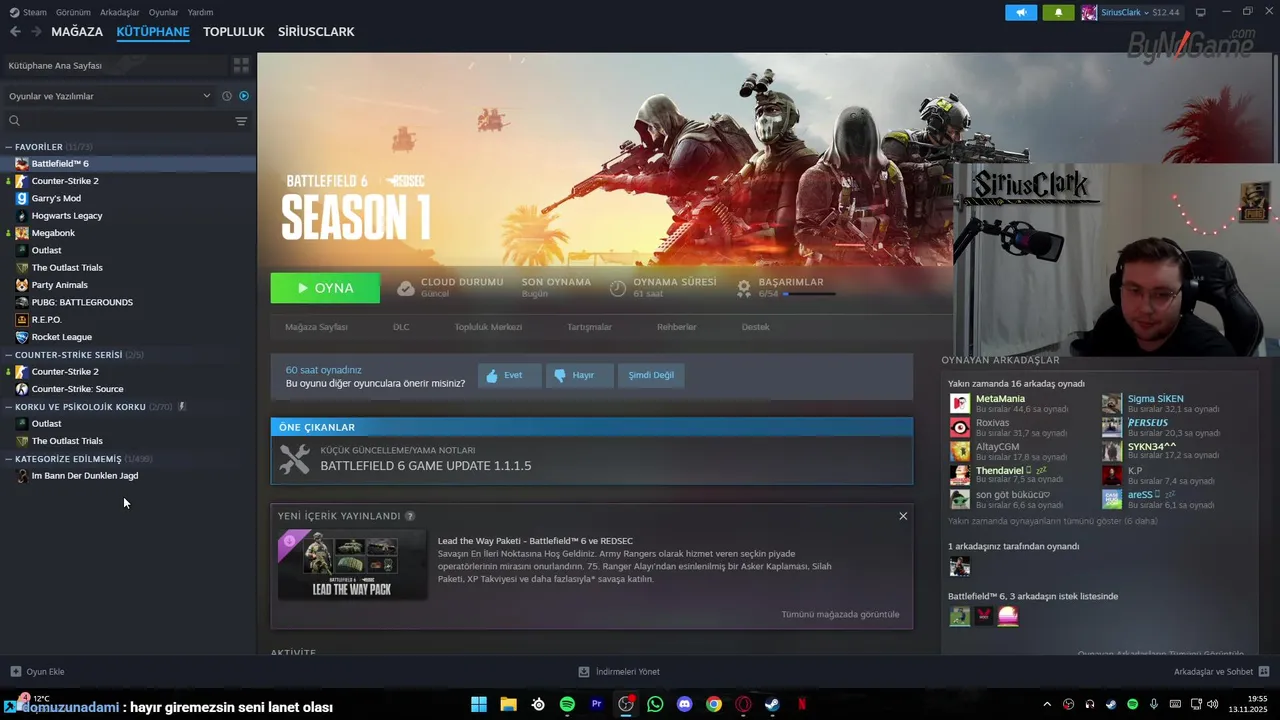Screen dimensions: 1280x720
Task: Recommend game with the Evet button
Action: 510,375
